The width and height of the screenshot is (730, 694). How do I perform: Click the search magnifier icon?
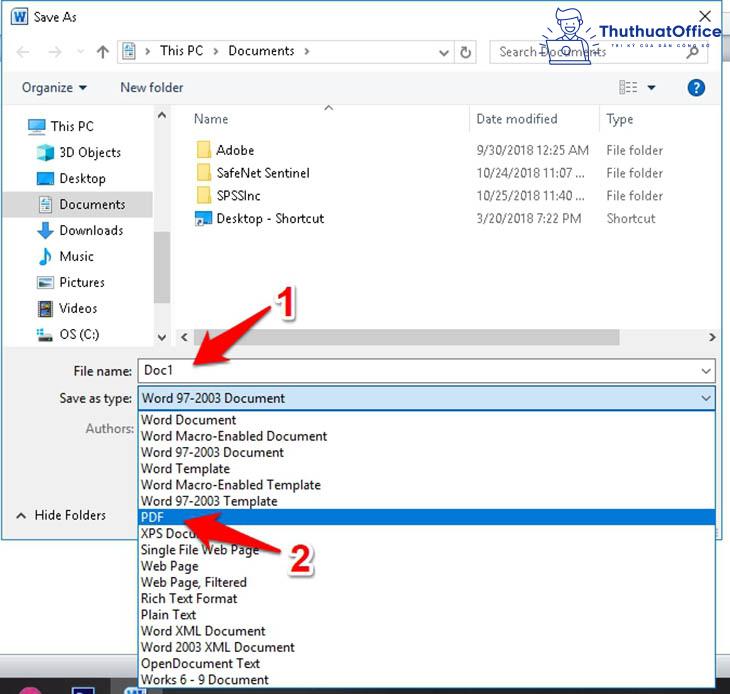coord(692,52)
